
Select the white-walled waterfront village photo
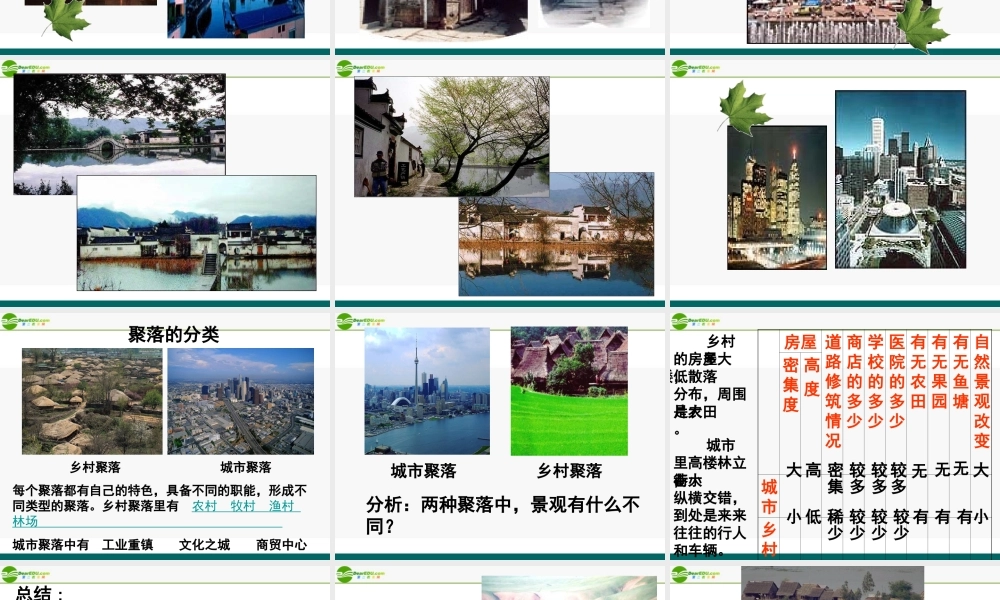click(x=196, y=233)
